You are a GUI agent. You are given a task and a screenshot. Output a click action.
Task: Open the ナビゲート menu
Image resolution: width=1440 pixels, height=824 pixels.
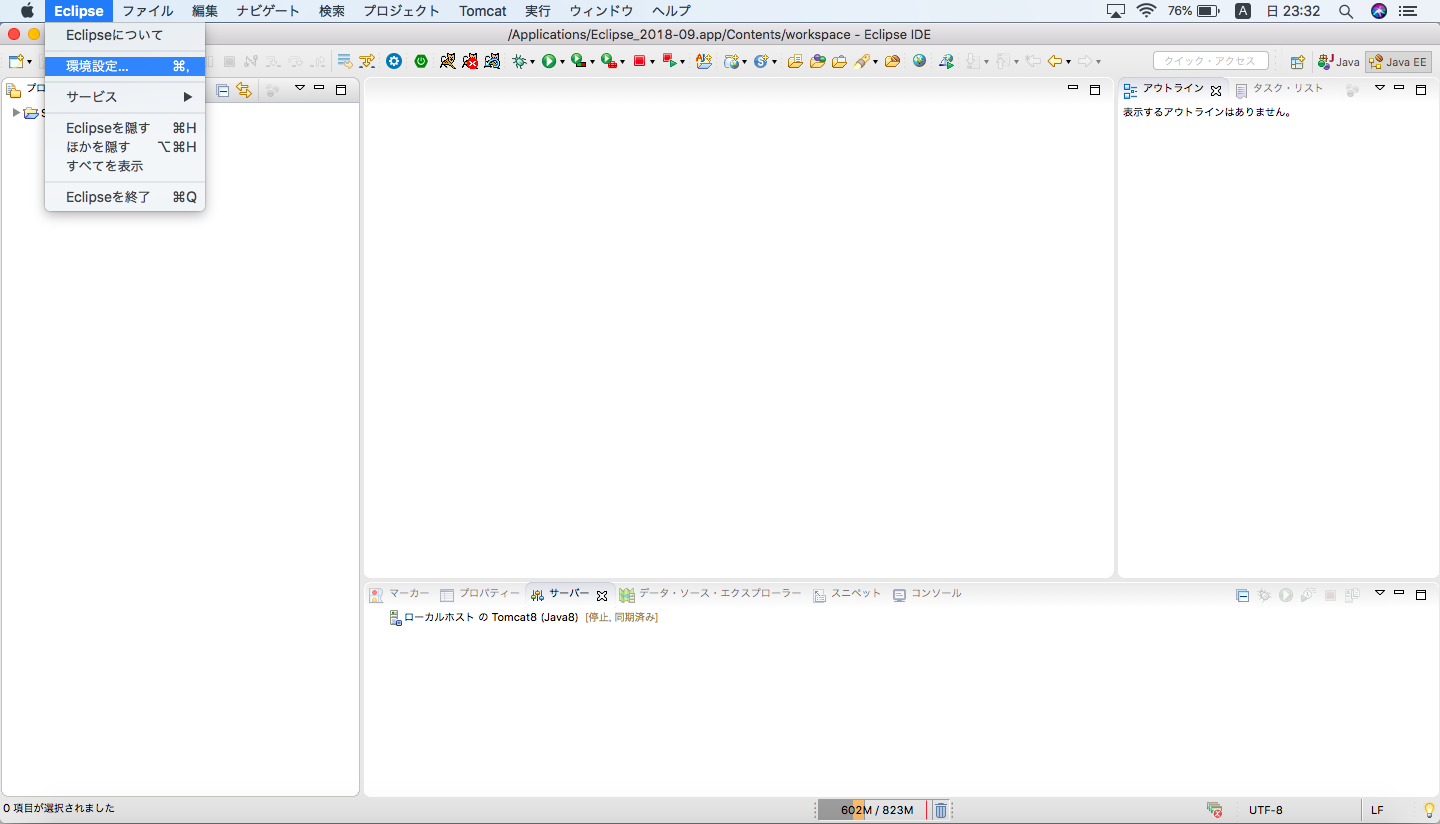coord(268,11)
